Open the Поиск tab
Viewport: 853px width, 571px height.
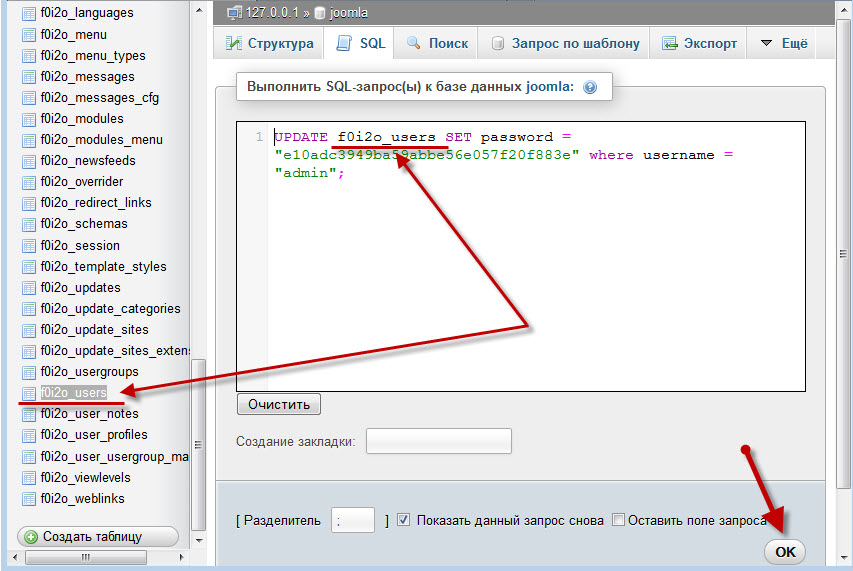(436, 44)
